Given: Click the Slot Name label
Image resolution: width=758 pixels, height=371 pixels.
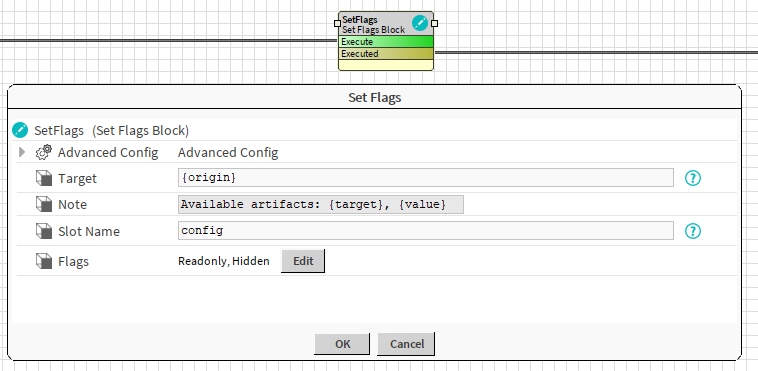Looking at the screenshot, I should tap(89, 231).
